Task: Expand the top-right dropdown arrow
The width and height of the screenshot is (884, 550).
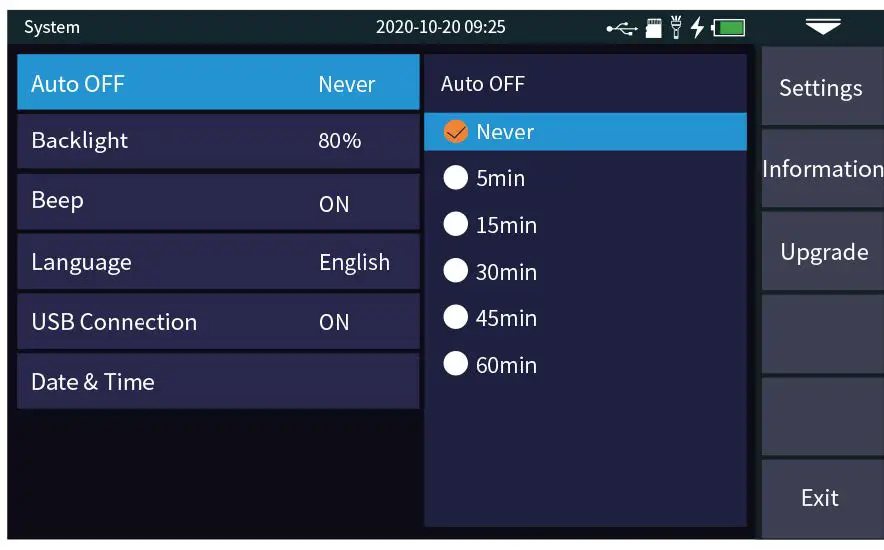Action: pos(823,27)
